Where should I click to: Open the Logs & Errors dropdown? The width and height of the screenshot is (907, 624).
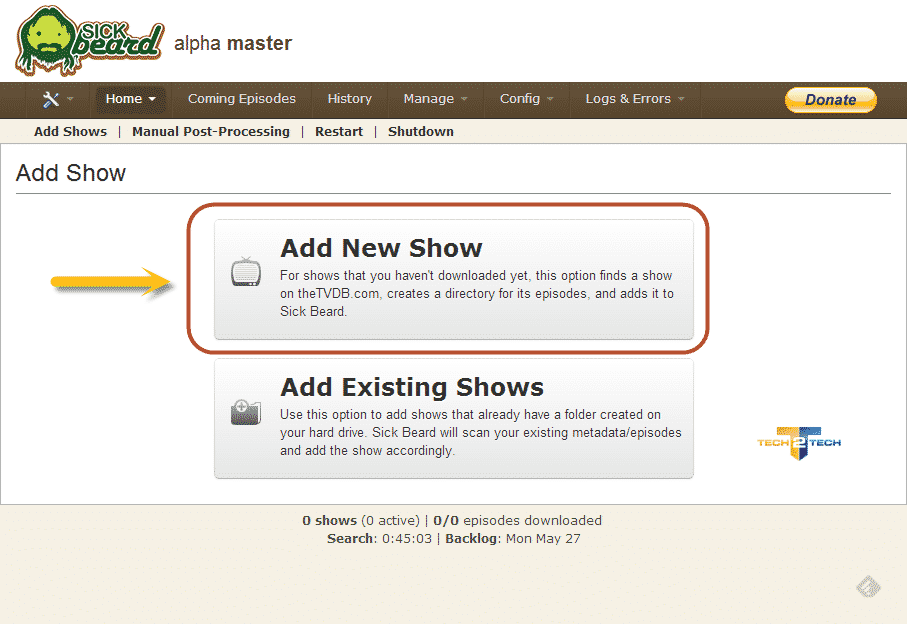(635, 99)
